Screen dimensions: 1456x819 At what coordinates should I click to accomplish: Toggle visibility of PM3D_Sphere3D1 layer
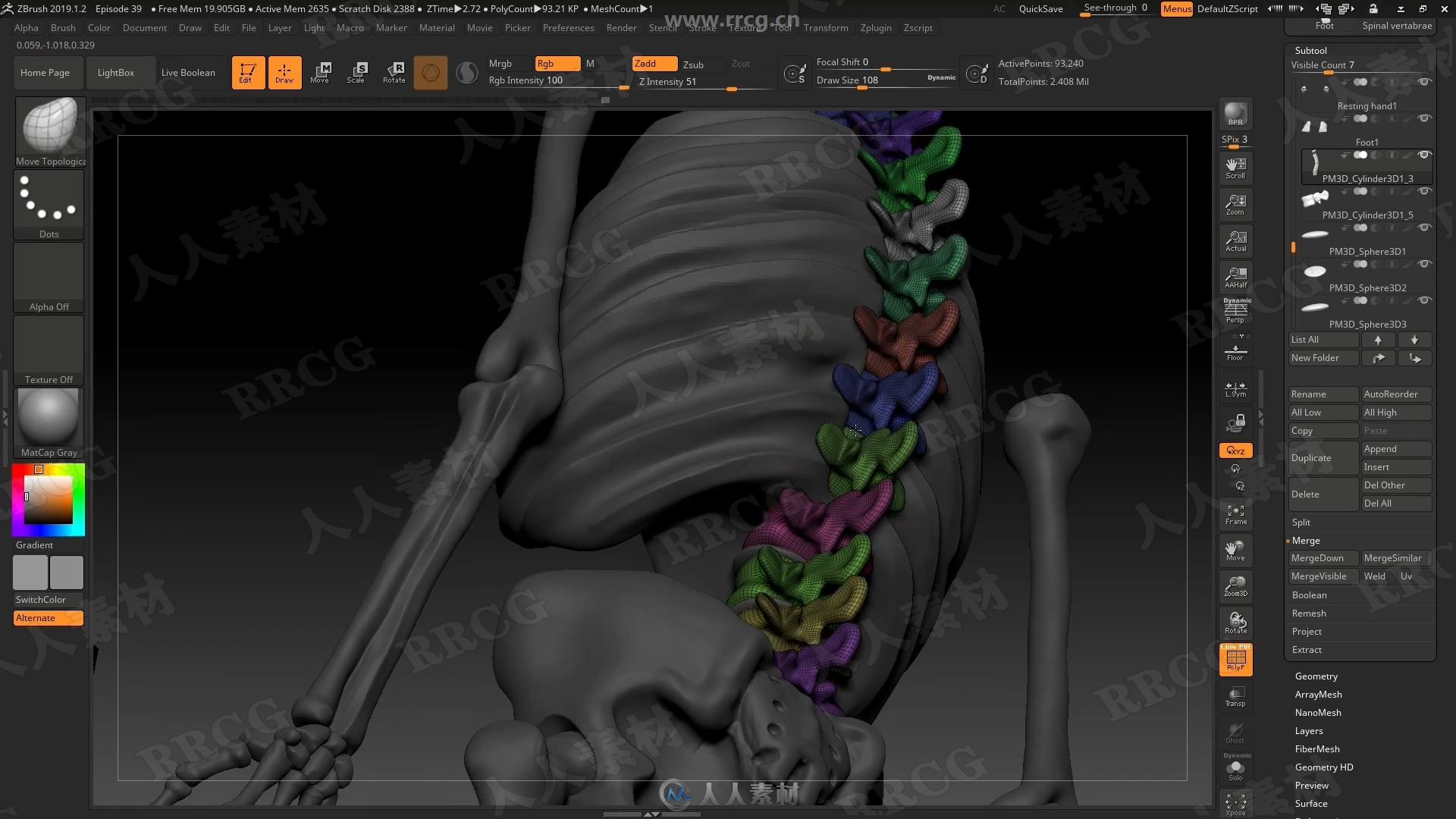coord(1424,264)
